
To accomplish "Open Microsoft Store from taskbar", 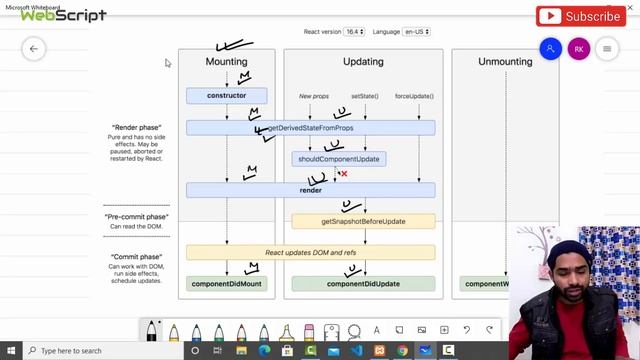I will (x=287, y=351).
